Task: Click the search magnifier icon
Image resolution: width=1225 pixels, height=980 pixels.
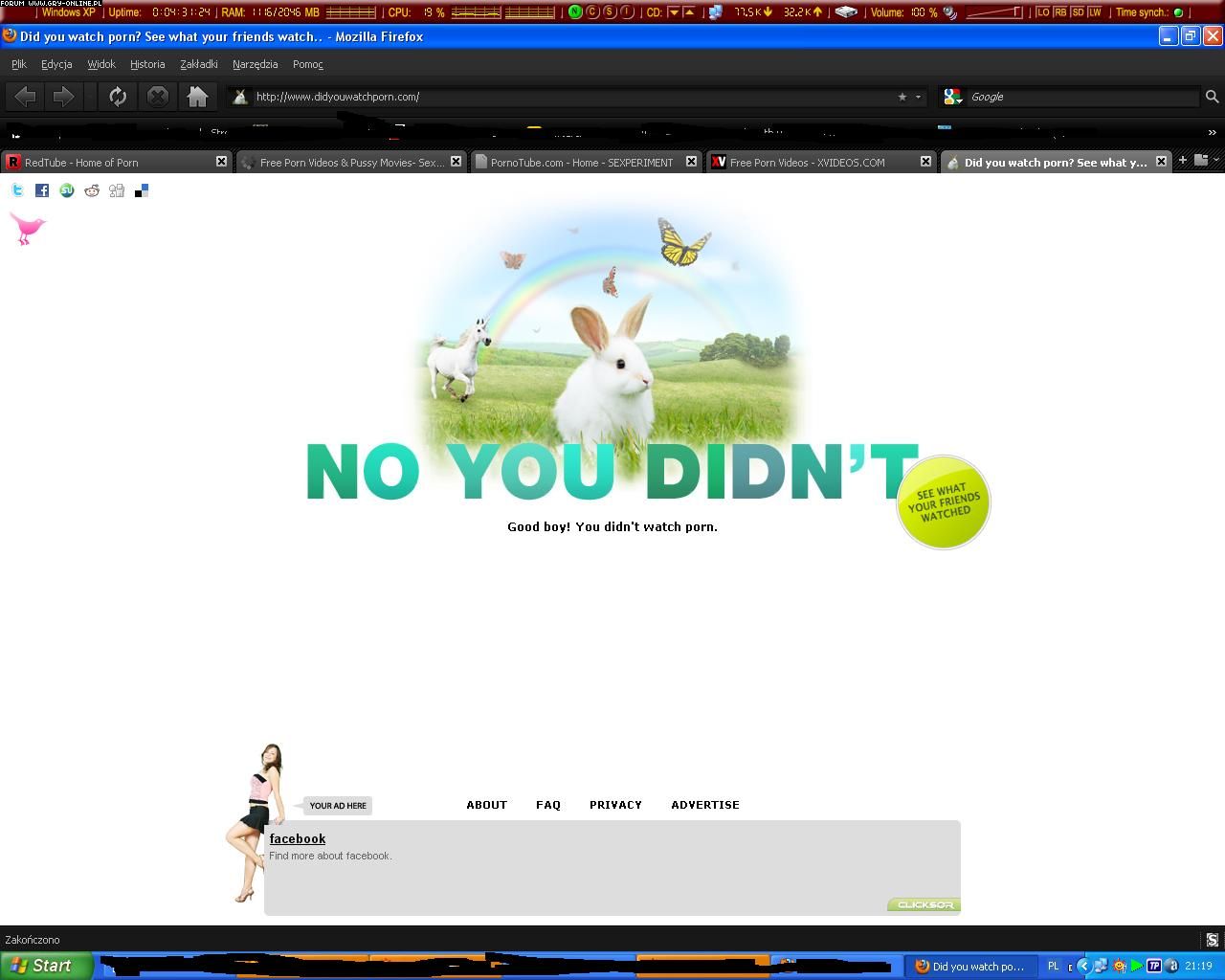Action: (1212, 97)
